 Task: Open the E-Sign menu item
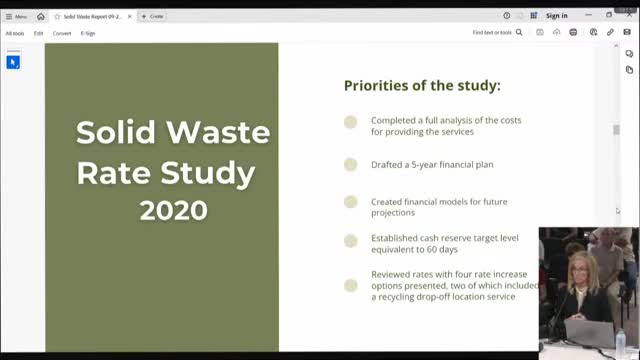click(x=88, y=33)
